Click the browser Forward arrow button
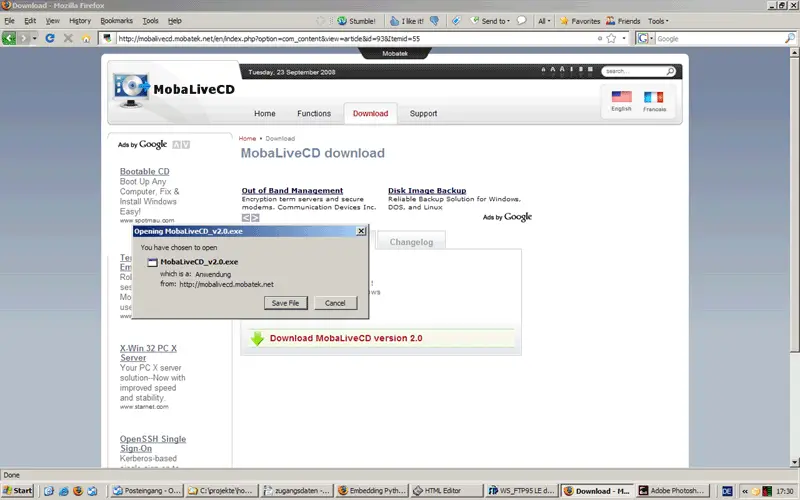Image resolution: width=800 pixels, height=500 pixels. (x=23, y=38)
